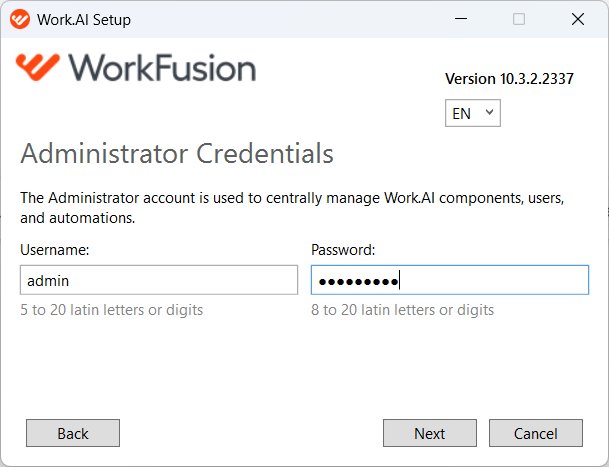This screenshot has width=609, height=467.
Task: Go to the previous step with Back
Action: coord(73,433)
